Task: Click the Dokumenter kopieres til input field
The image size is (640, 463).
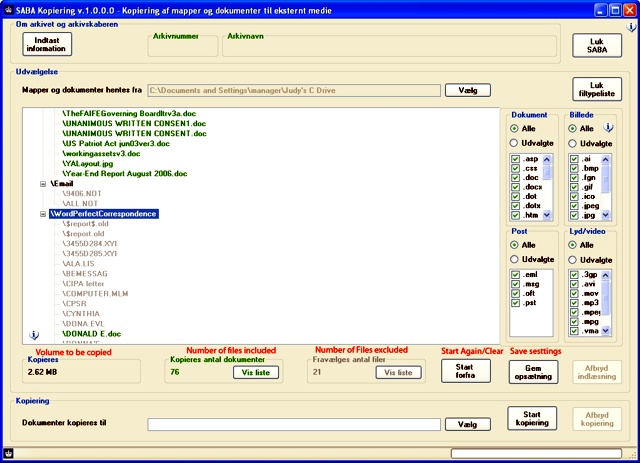Action: (294, 424)
